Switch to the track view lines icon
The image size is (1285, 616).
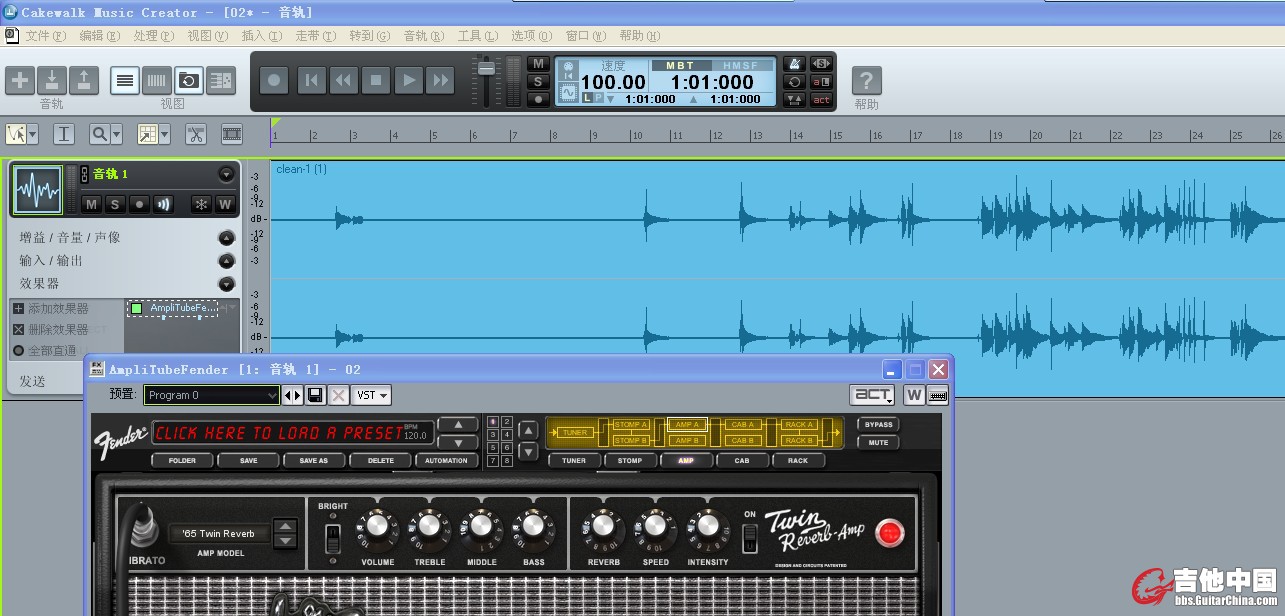pos(125,80)
